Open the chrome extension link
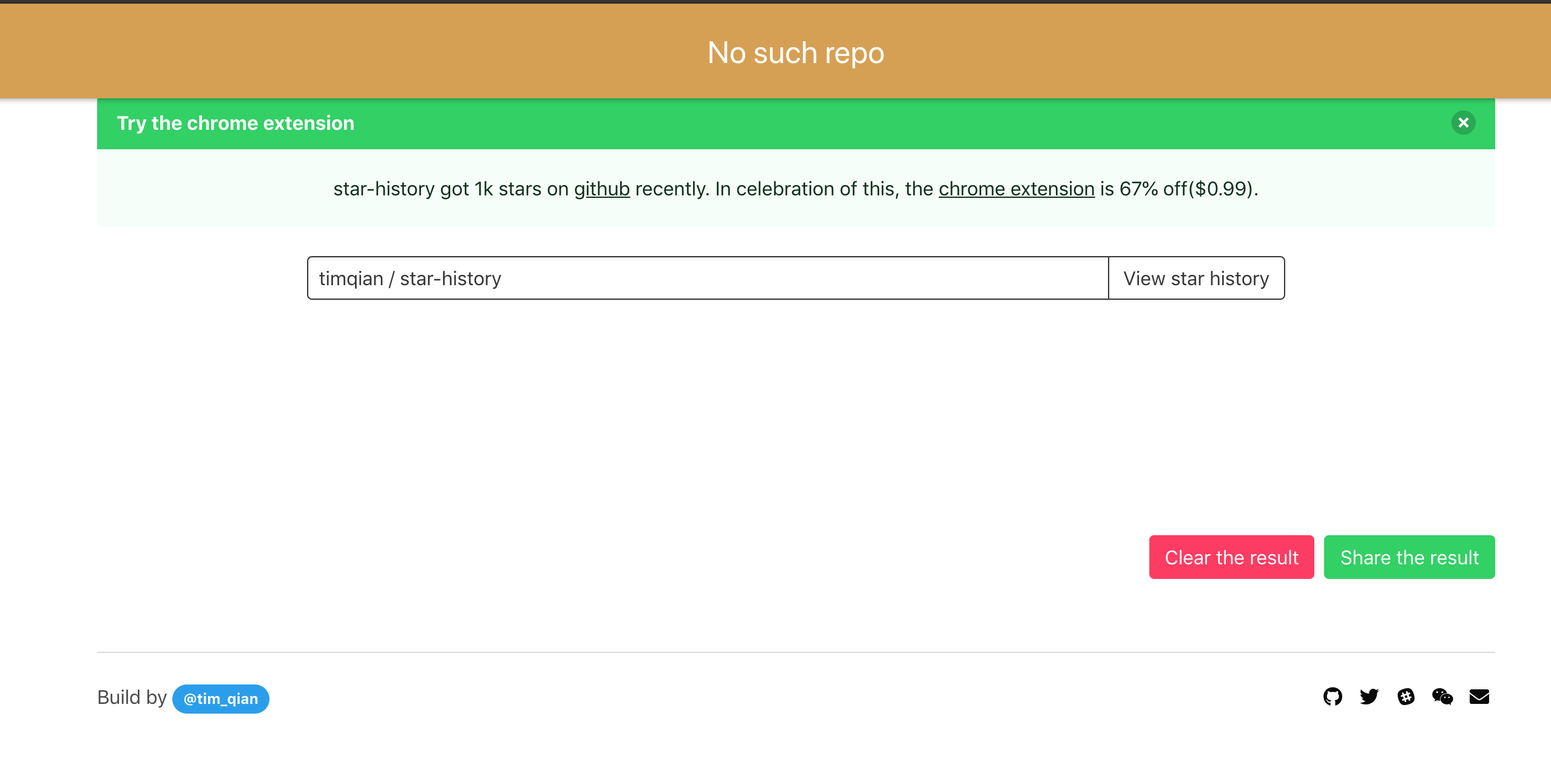Viewport: 1551px width, 784px height. point(1016,189)
